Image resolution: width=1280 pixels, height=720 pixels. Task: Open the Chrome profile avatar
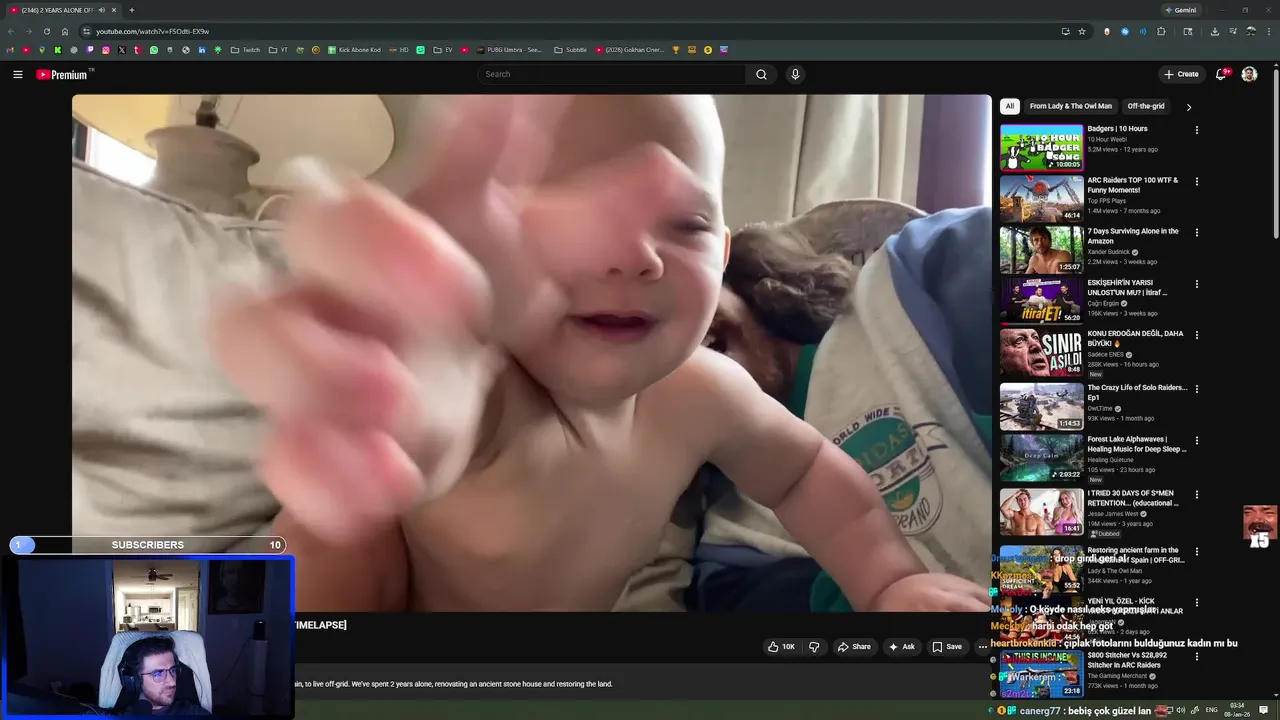coord(1250,31)
